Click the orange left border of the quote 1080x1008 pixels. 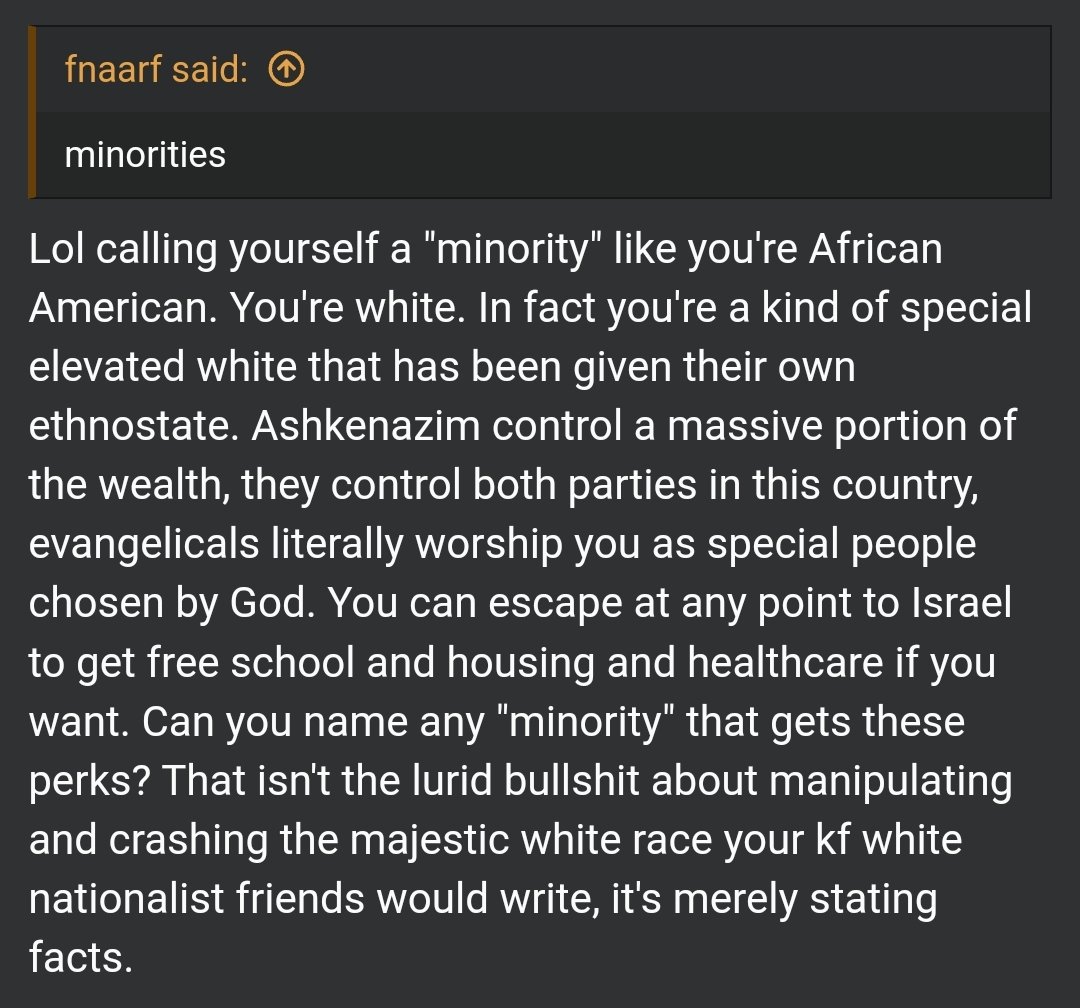tap(32, 112)
